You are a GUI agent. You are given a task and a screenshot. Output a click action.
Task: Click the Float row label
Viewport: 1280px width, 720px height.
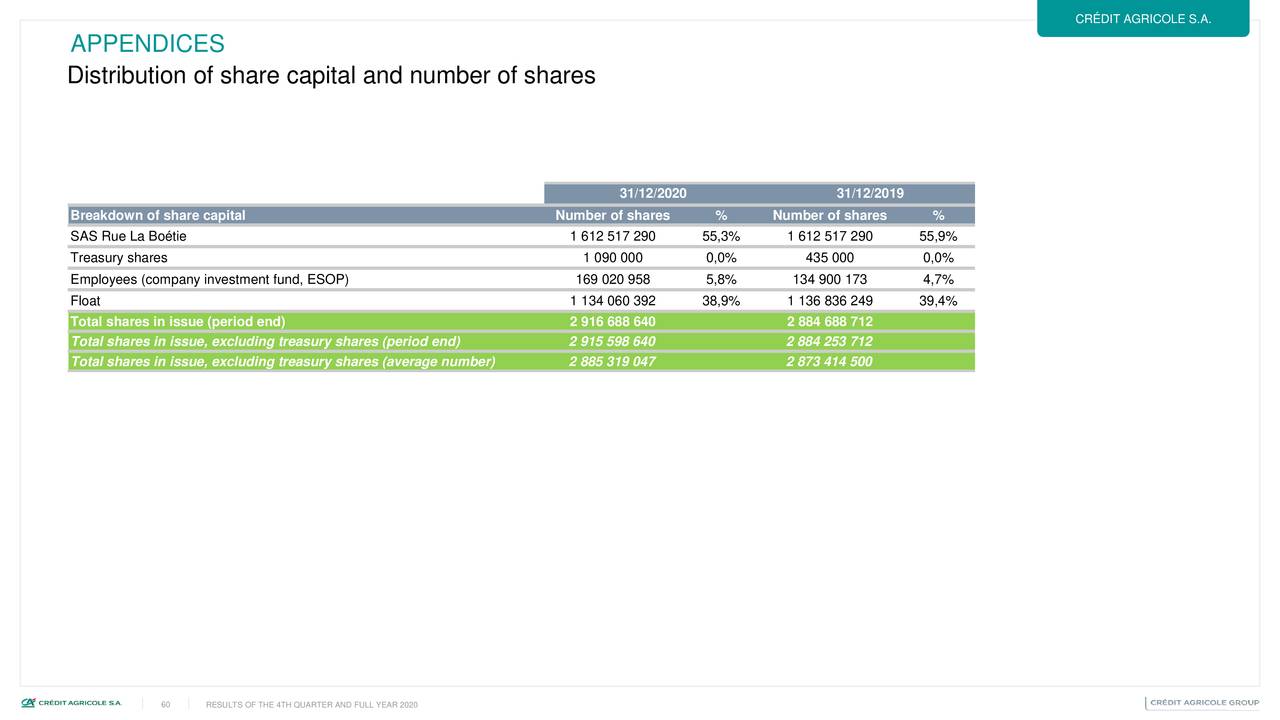coord(85,301)
